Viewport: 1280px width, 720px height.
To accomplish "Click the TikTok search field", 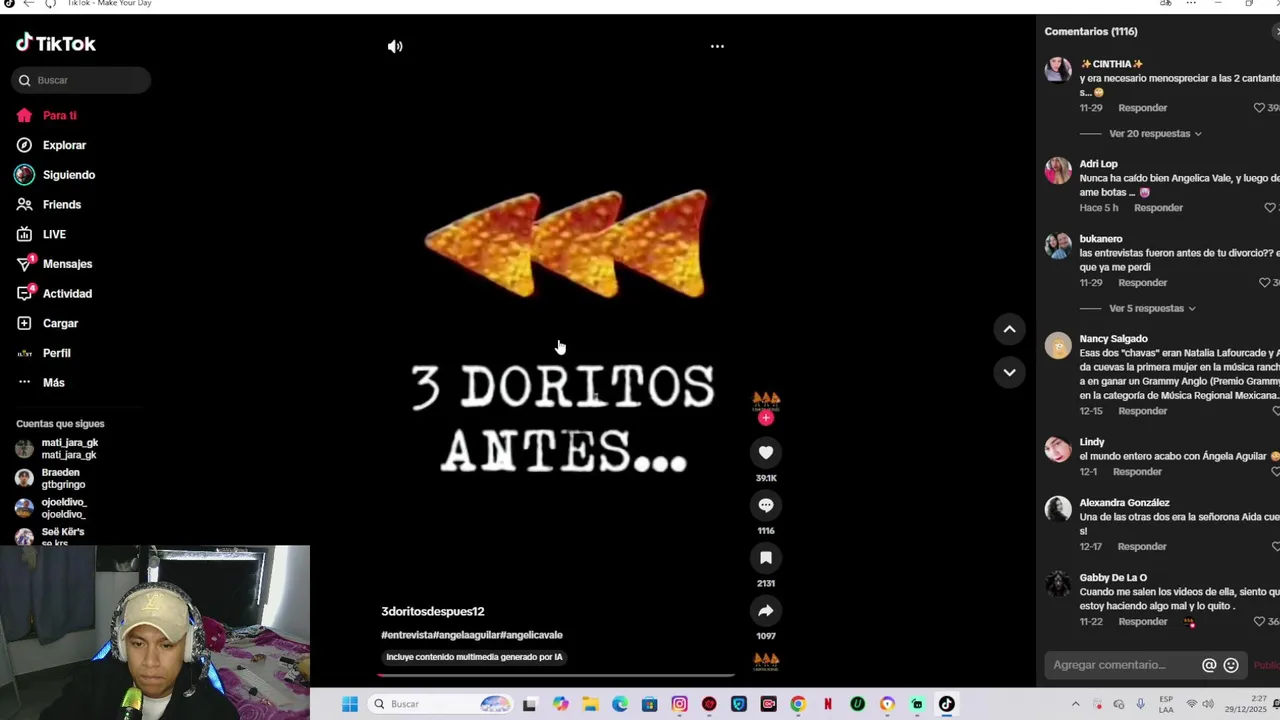I will 81,80.
